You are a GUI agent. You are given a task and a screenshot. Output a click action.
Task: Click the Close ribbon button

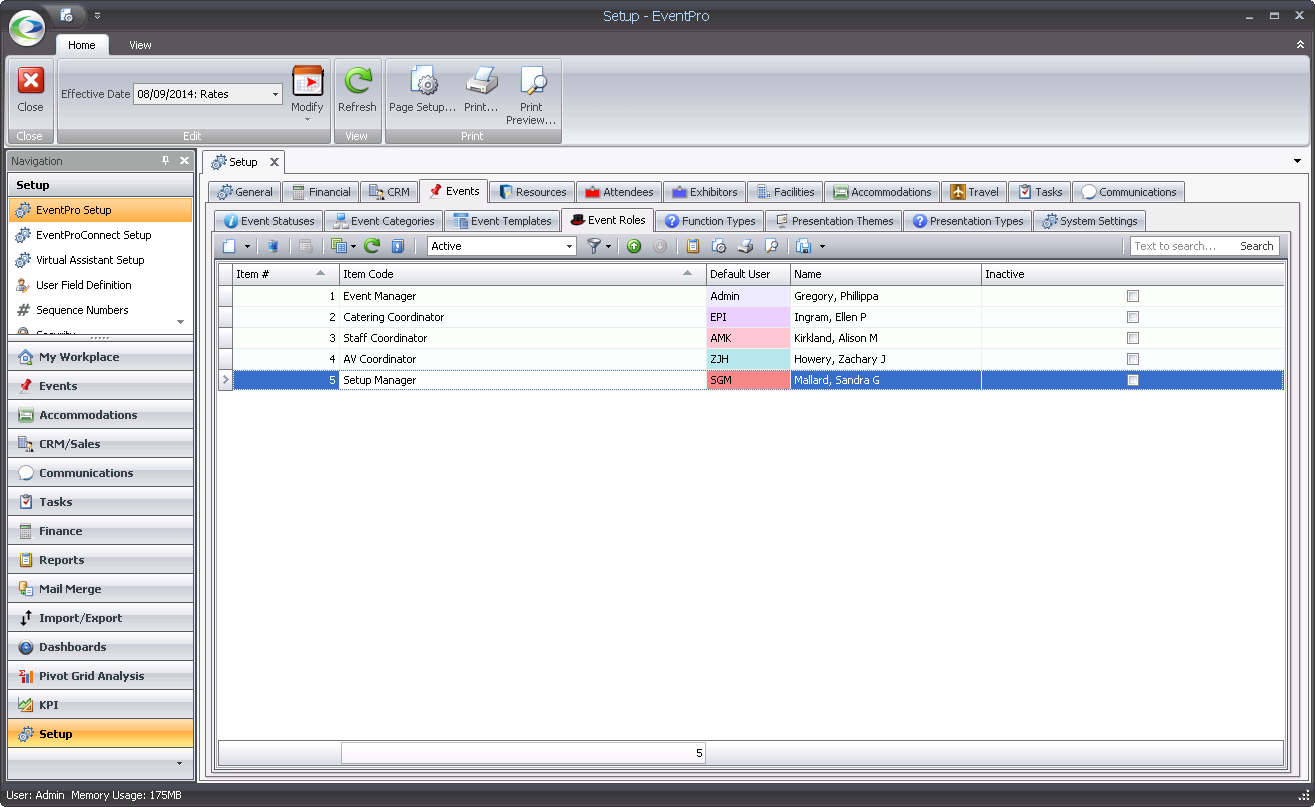pos(30,91)
